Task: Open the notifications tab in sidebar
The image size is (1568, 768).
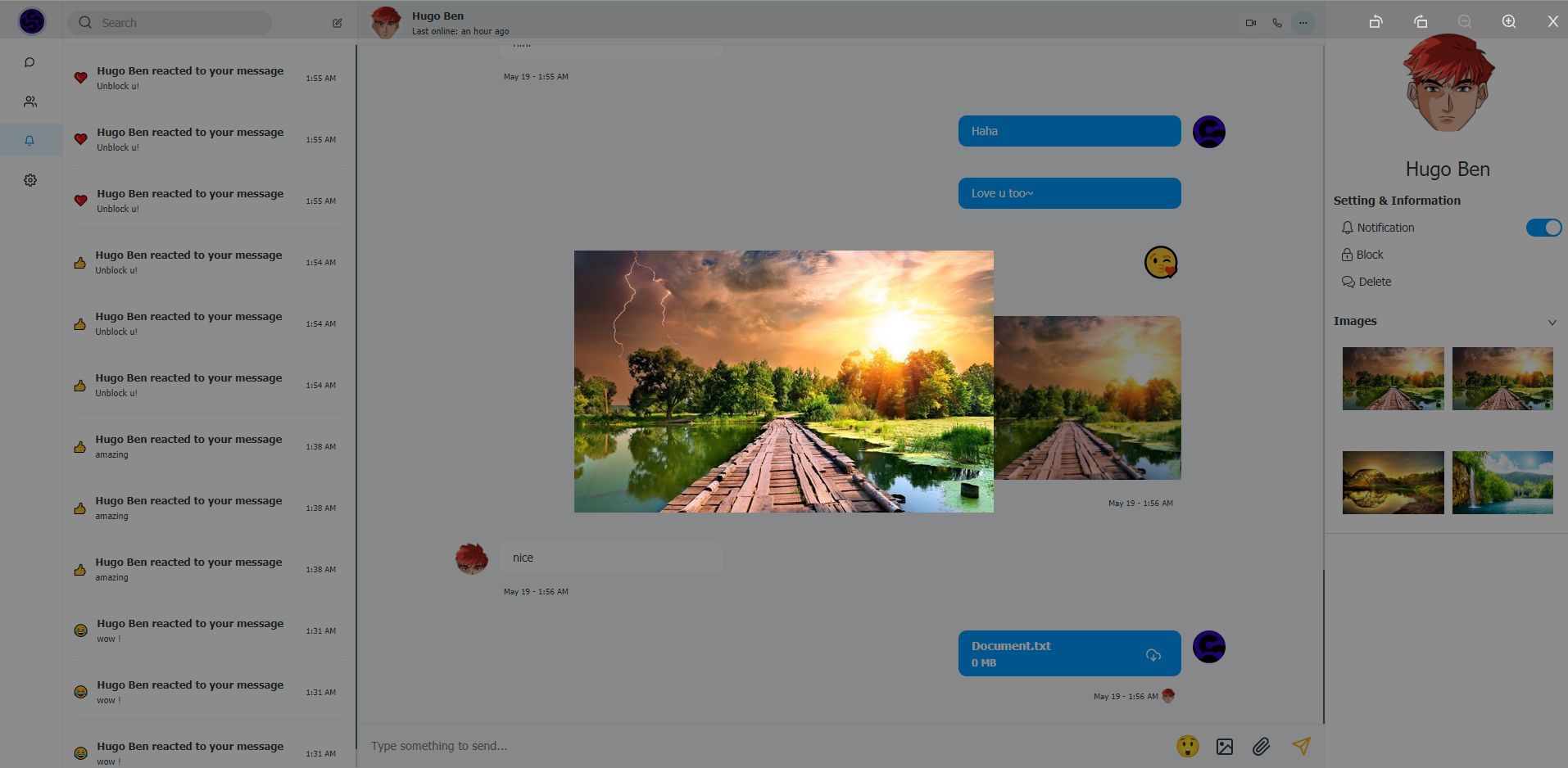Action: pyautogui.click(x=30, y=141)
